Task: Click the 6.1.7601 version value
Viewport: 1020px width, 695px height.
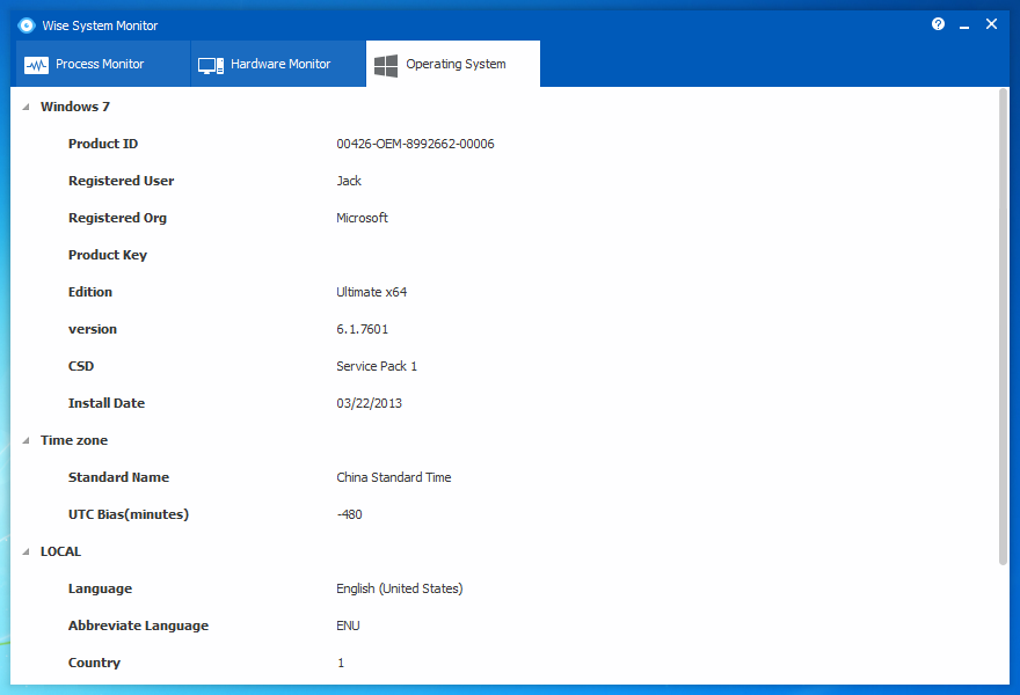Action: 362,329
